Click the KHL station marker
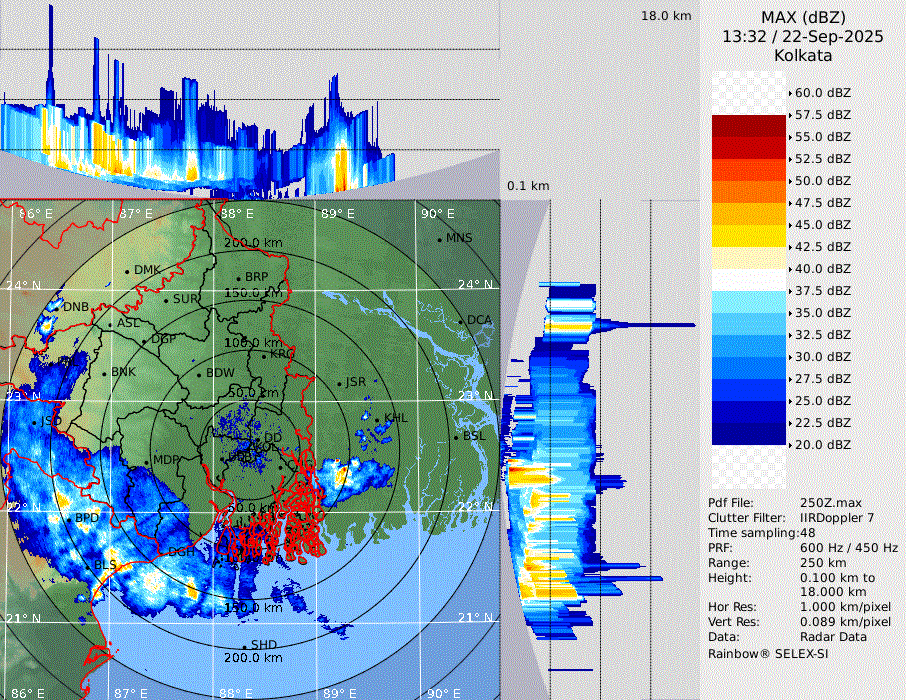This screenshot has width=906, height=700. 377,418
